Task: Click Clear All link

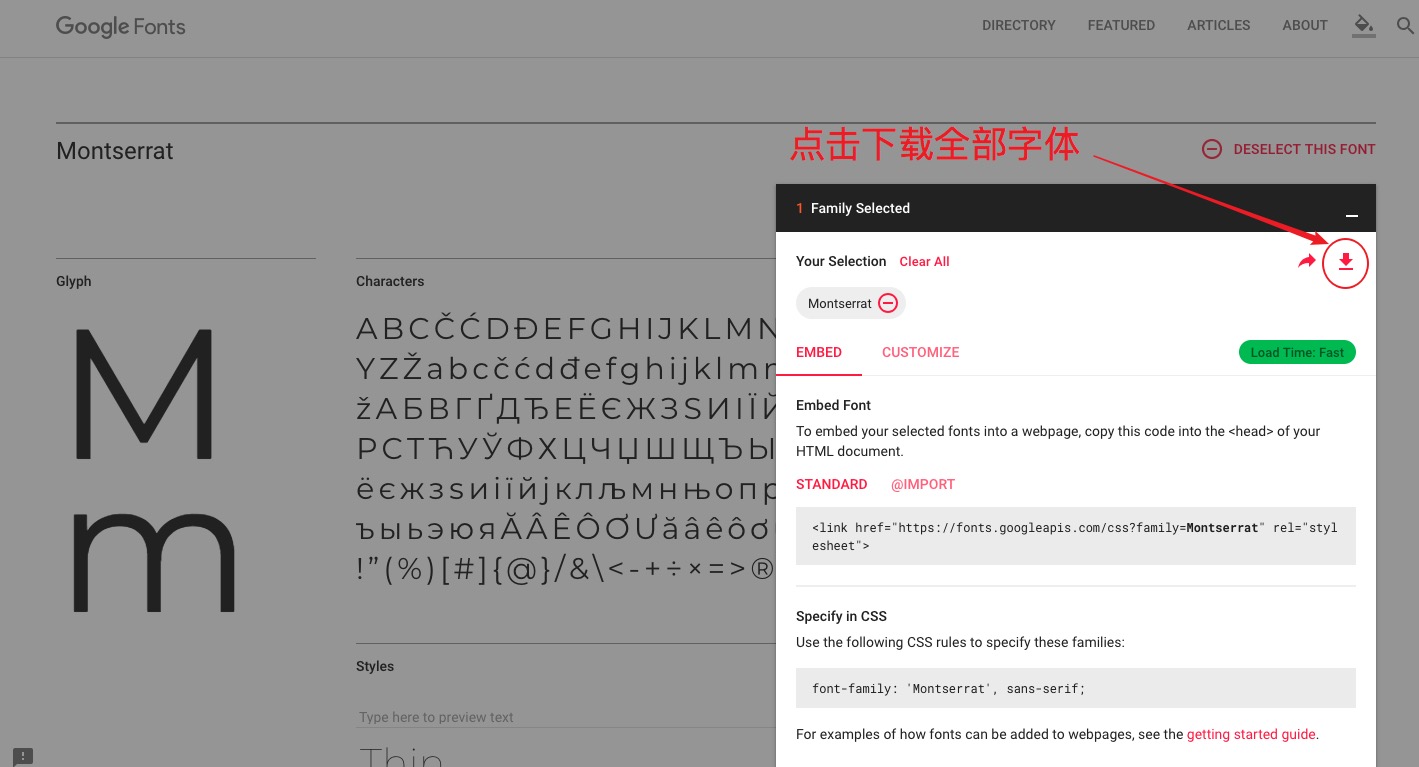Action: click(x=924, y=261)
